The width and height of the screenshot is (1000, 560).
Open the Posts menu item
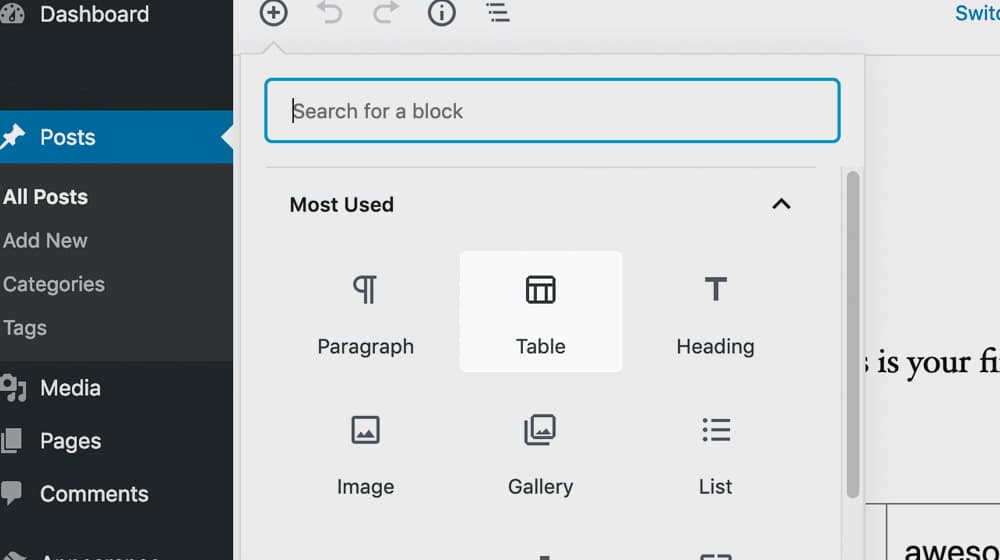pos(68,137)
